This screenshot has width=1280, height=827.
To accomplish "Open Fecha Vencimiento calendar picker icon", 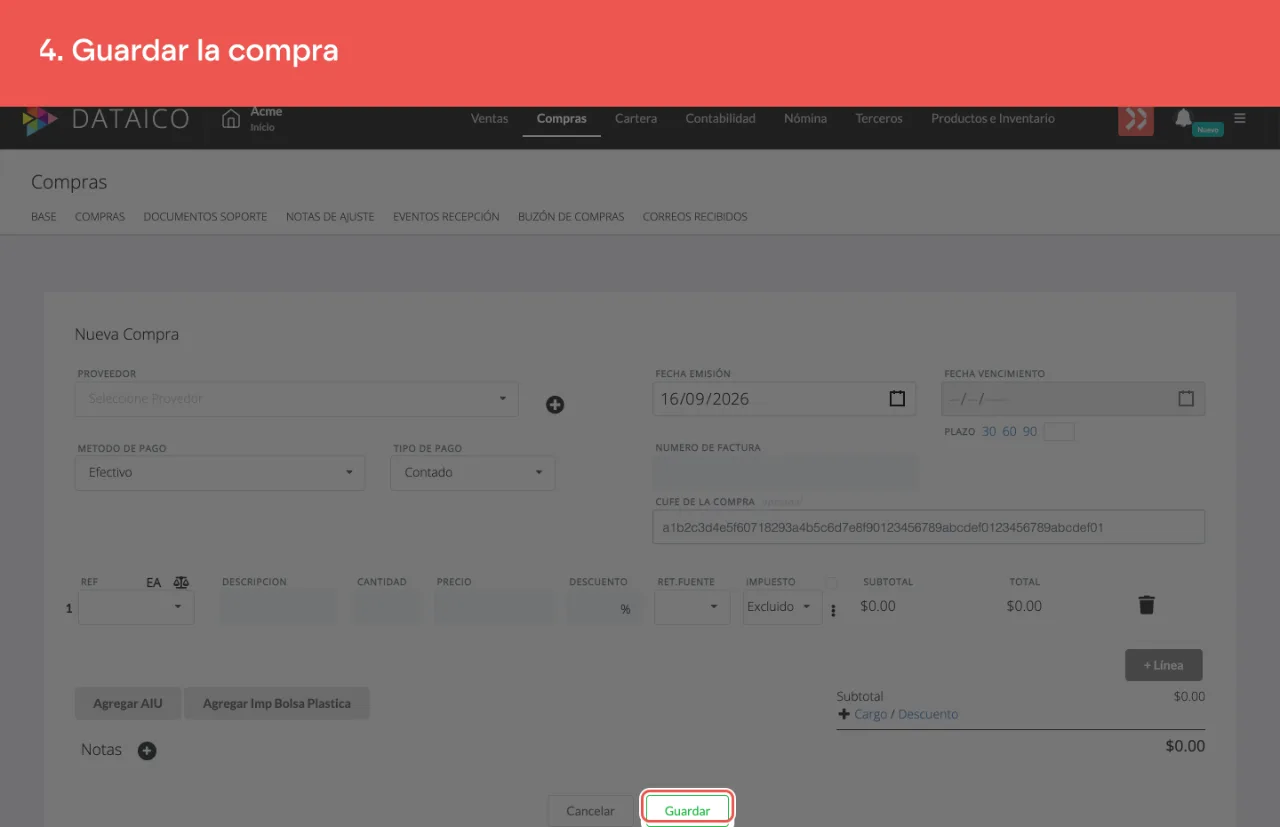I will point(1186,398).
